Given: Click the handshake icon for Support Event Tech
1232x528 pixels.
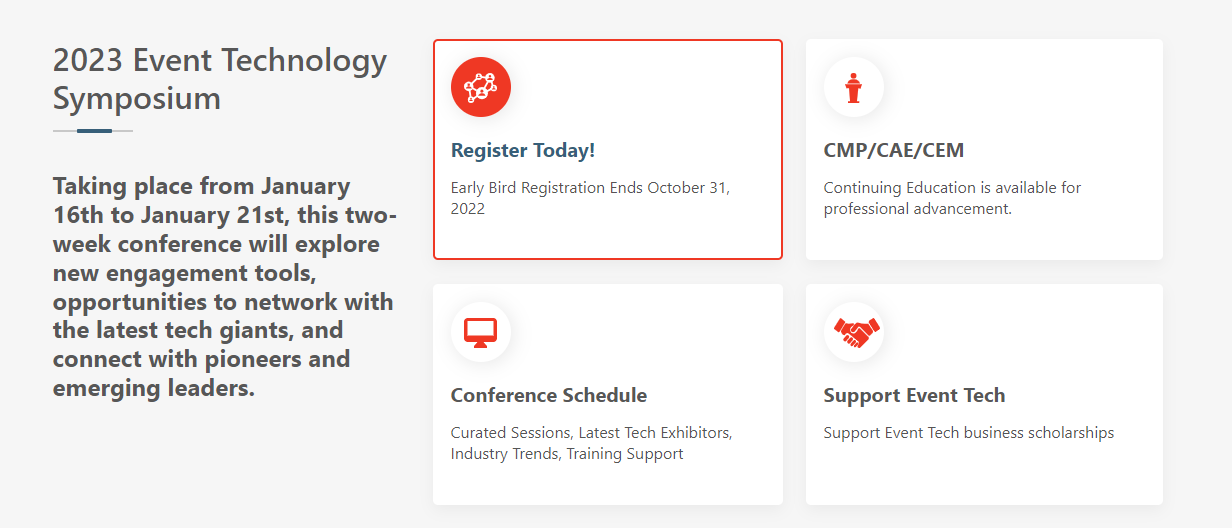Looking at the screenshot, I should pyautogui.click(x=853, y=332).
